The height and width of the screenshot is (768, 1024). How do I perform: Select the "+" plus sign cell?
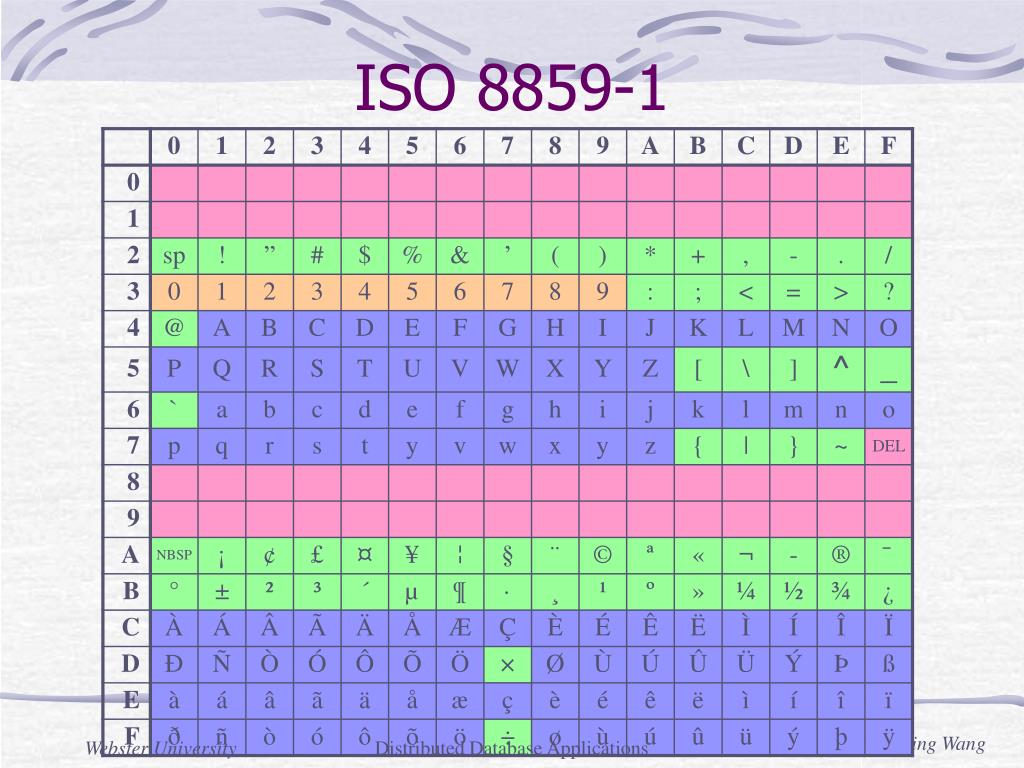698,256
